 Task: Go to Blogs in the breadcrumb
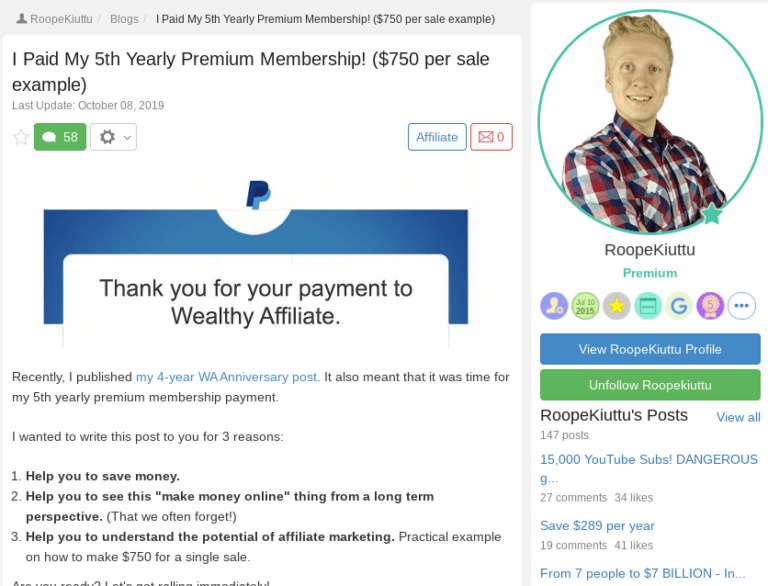(124, 19)
